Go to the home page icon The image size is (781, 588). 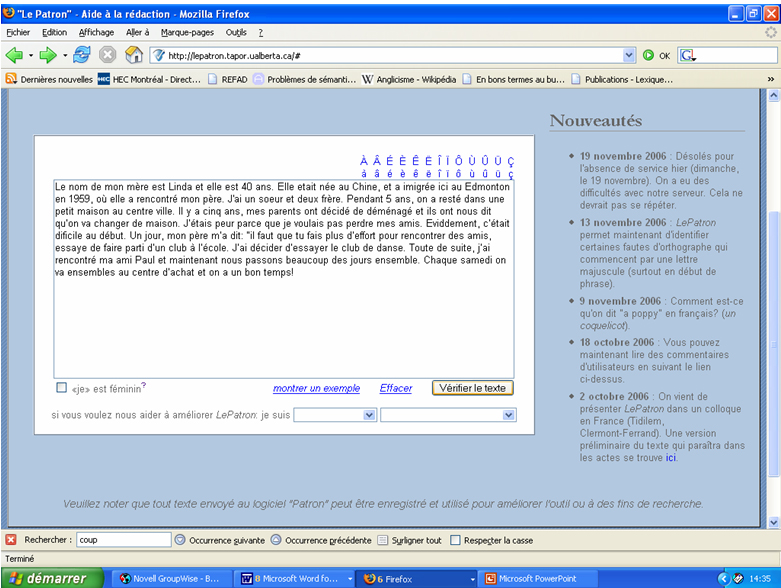pyautogui.click(x=133, y=55)
